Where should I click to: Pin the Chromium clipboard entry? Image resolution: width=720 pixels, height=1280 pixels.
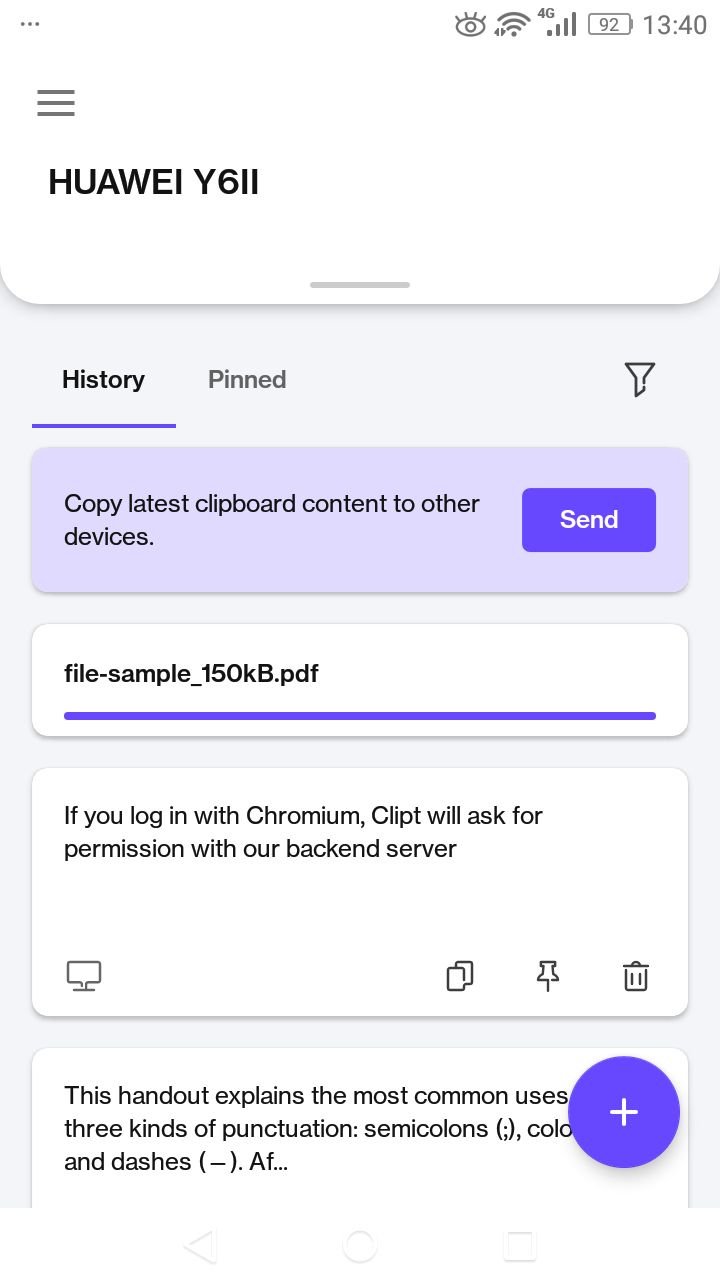coord(548,976)
